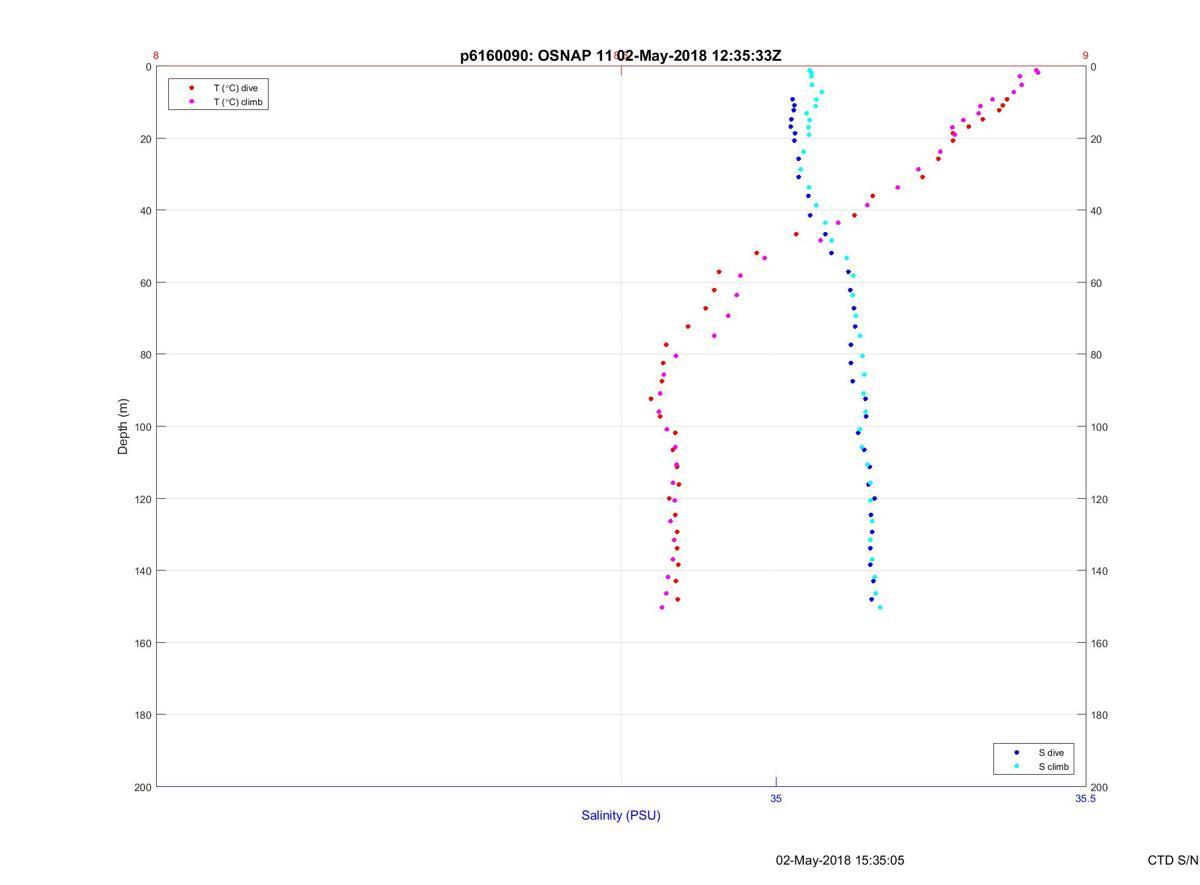This screenshot has height=885, width=1200.
Task: Click the 'CTD S/N' footer text
Action: point(1173,860)
